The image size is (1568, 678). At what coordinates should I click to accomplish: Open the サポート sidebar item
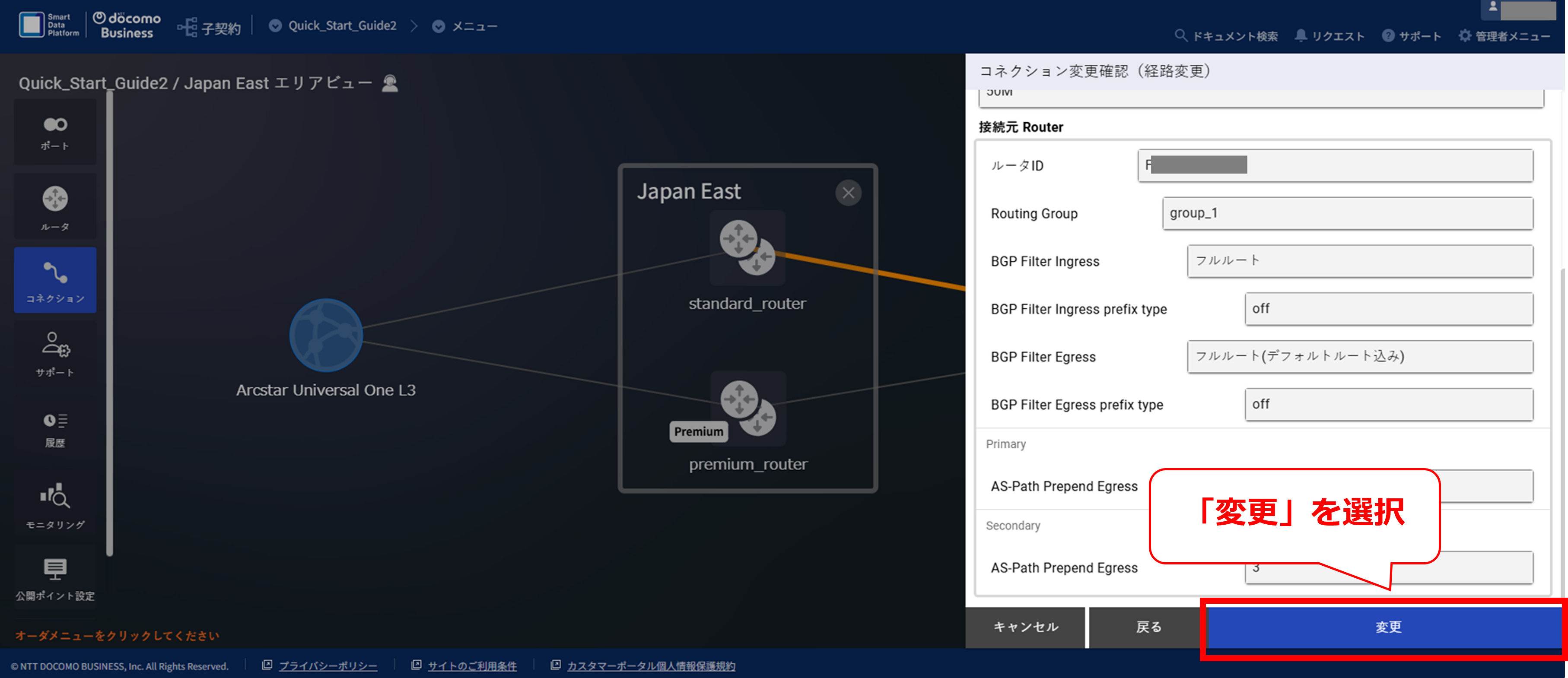click(55, 354)
